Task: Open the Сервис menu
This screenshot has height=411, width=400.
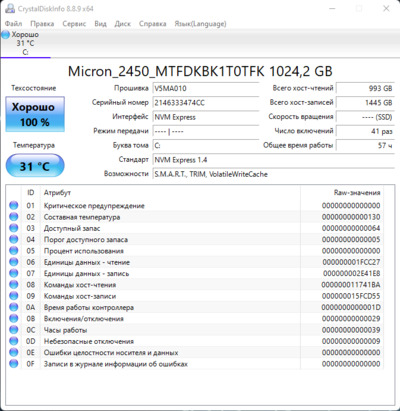Action: pos(74,24)
